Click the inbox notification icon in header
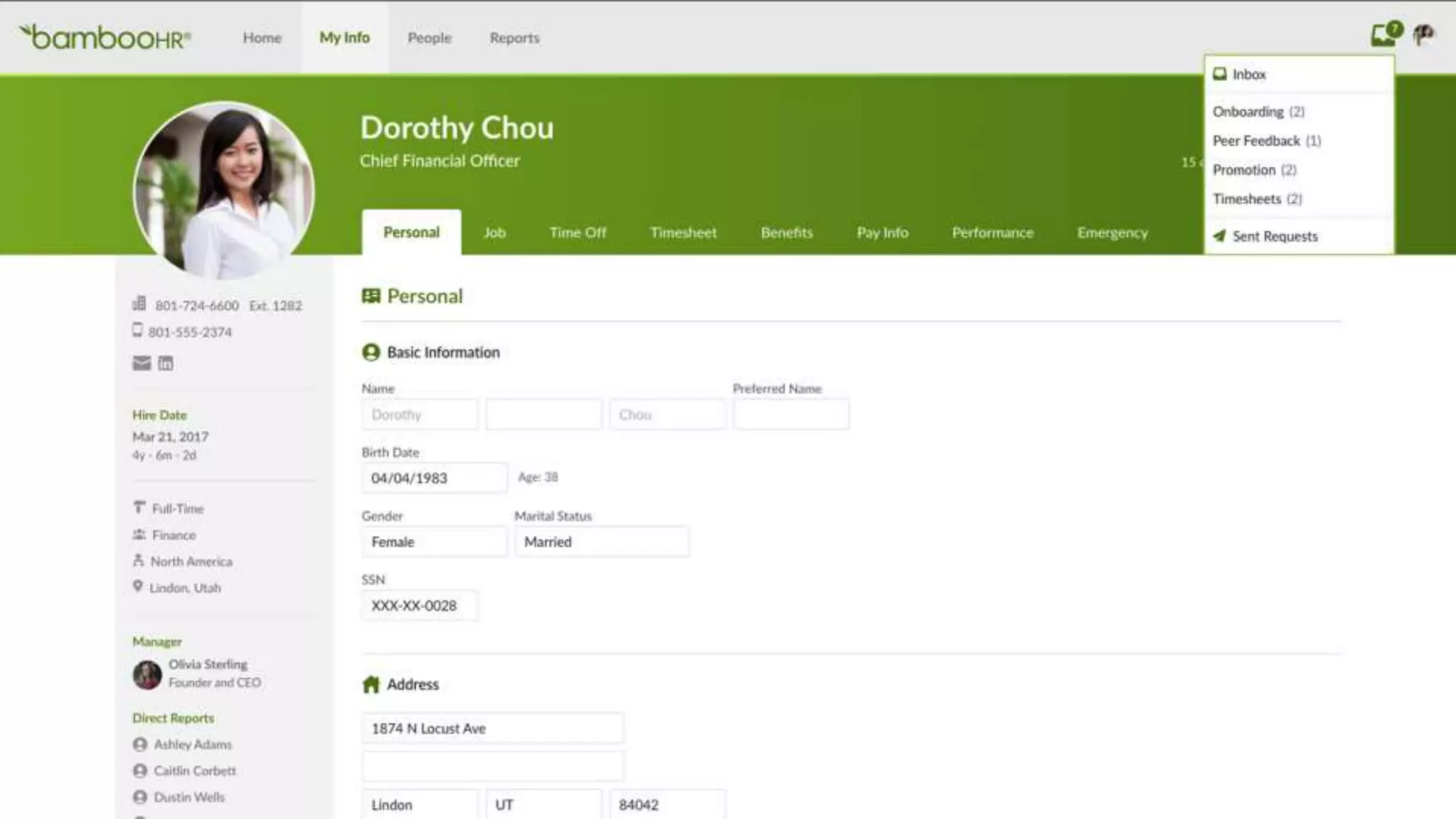The image size is (1456, 819). 1383,34
